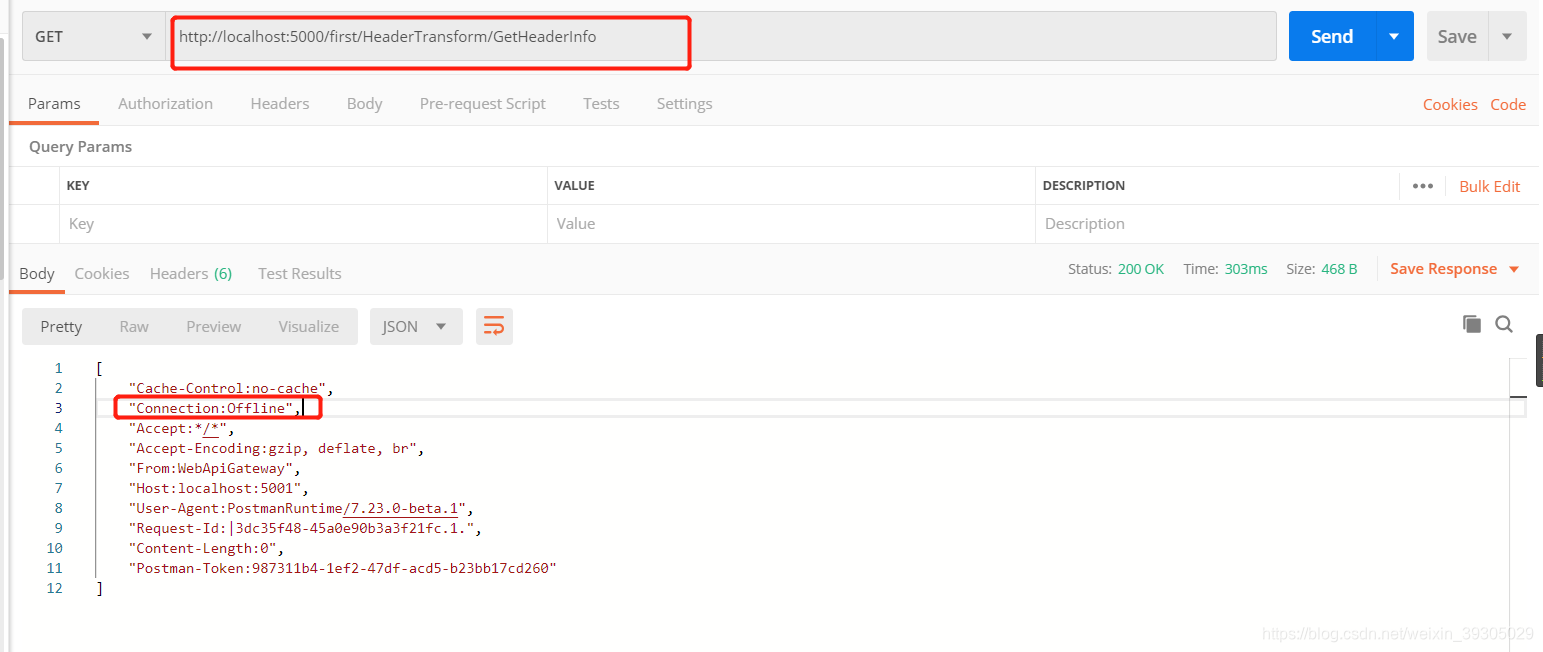Save the request

tap(1457, 36)
